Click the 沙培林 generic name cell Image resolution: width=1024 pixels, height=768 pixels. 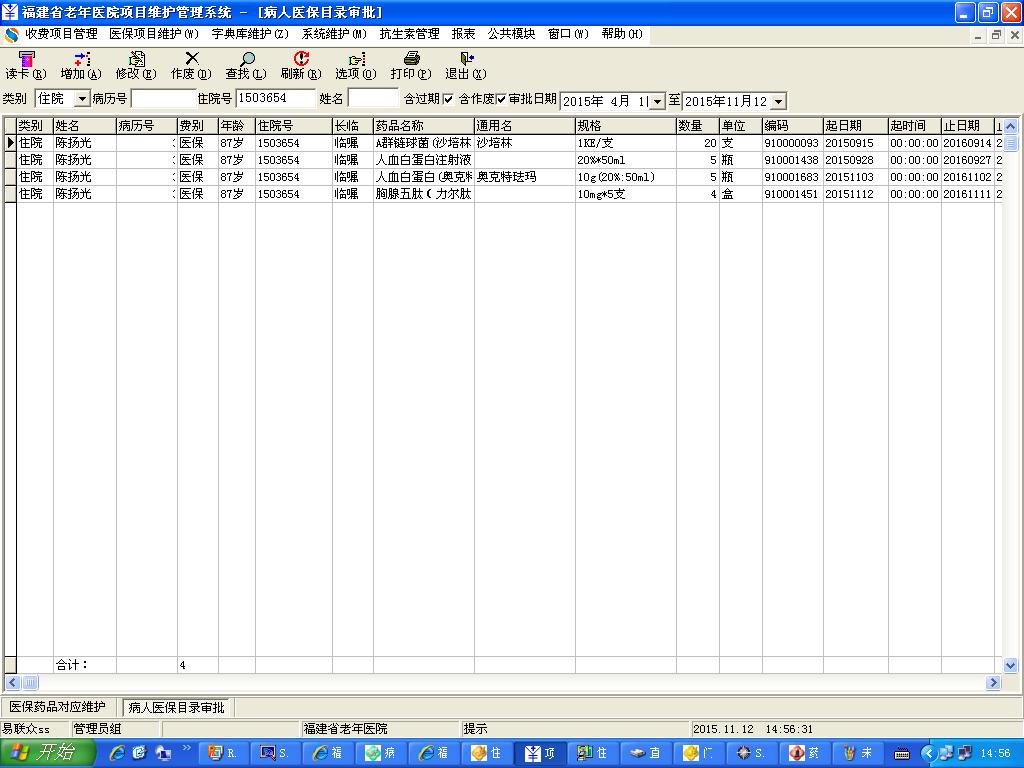524,143
